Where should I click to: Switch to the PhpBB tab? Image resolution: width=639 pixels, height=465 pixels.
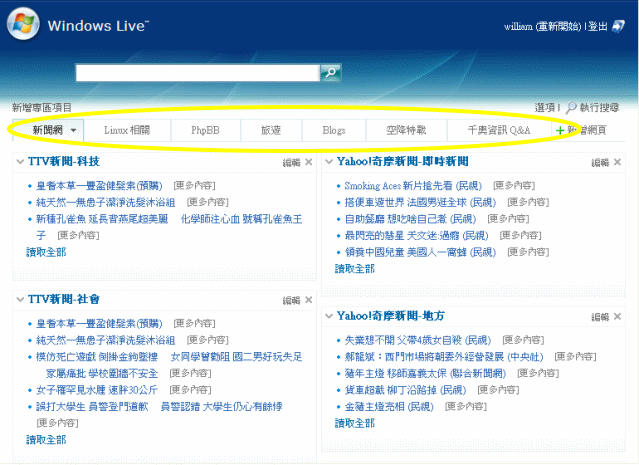coord(205,130)
